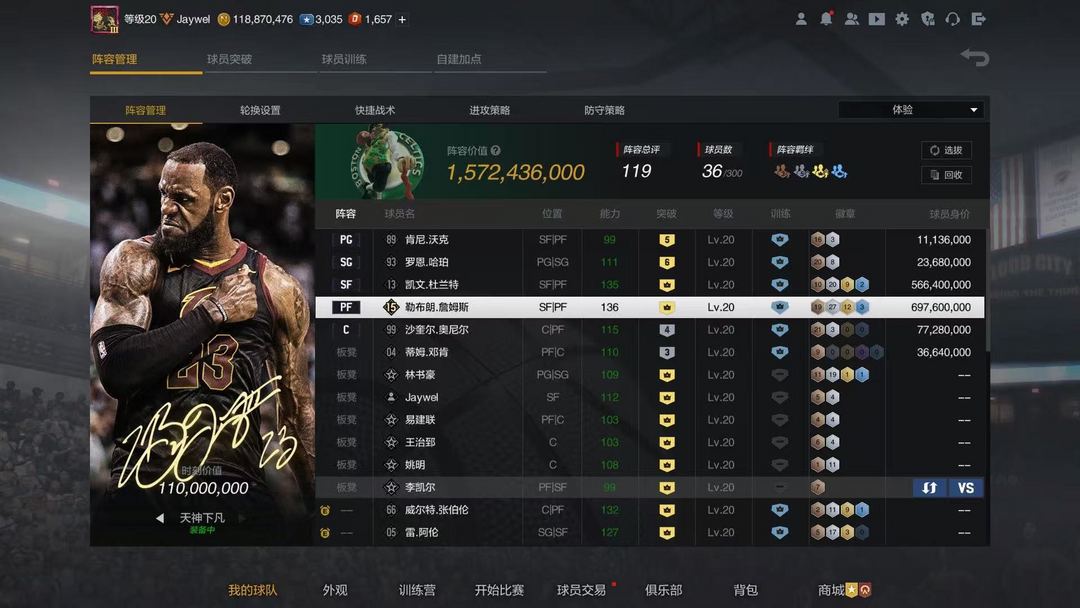This screenshot has height=608, width=1080.
Task: Expand the 体验 dropdown
Action: coord(911,109)
